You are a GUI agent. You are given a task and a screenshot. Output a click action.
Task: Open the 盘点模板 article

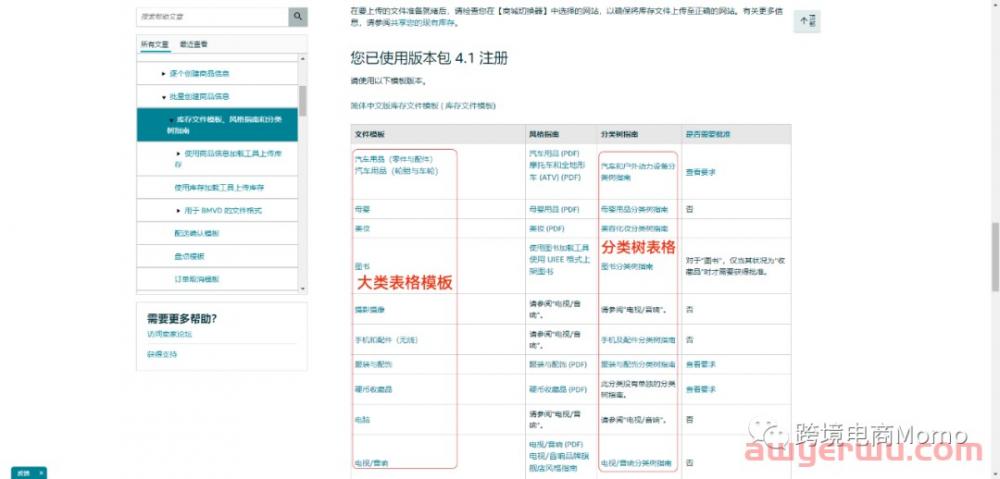tap(189, 256)
